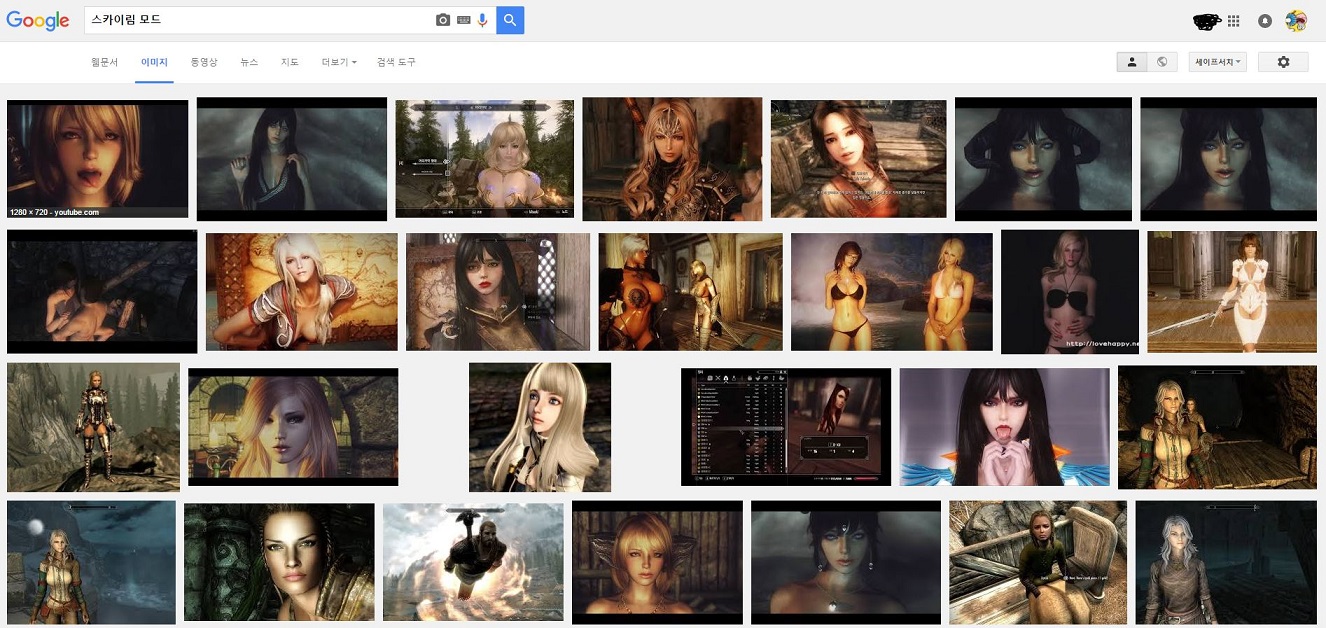Switch to the 지도 tab

[290, 62]
